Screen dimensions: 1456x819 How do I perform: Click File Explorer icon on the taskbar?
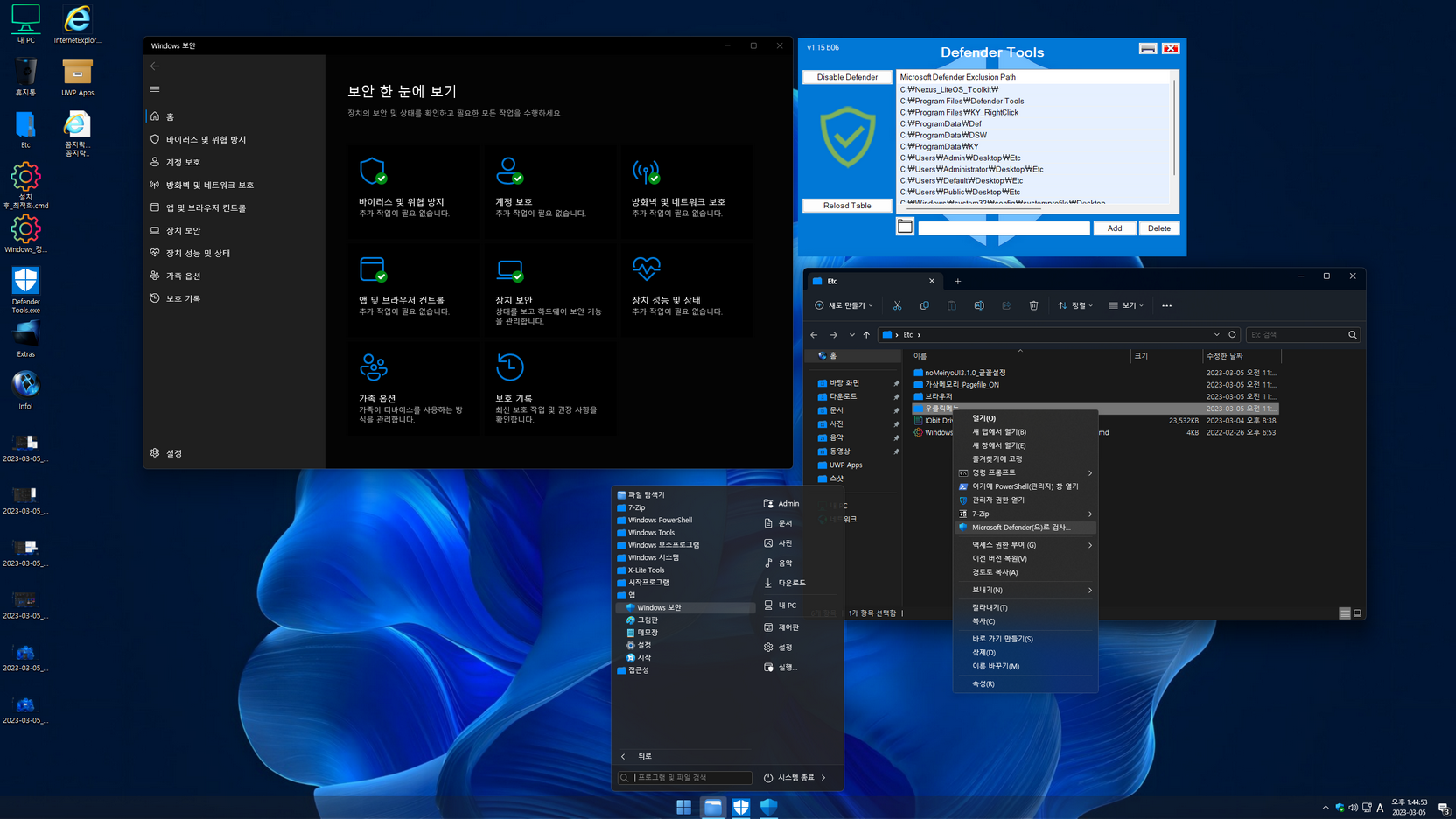coord(713,807)
